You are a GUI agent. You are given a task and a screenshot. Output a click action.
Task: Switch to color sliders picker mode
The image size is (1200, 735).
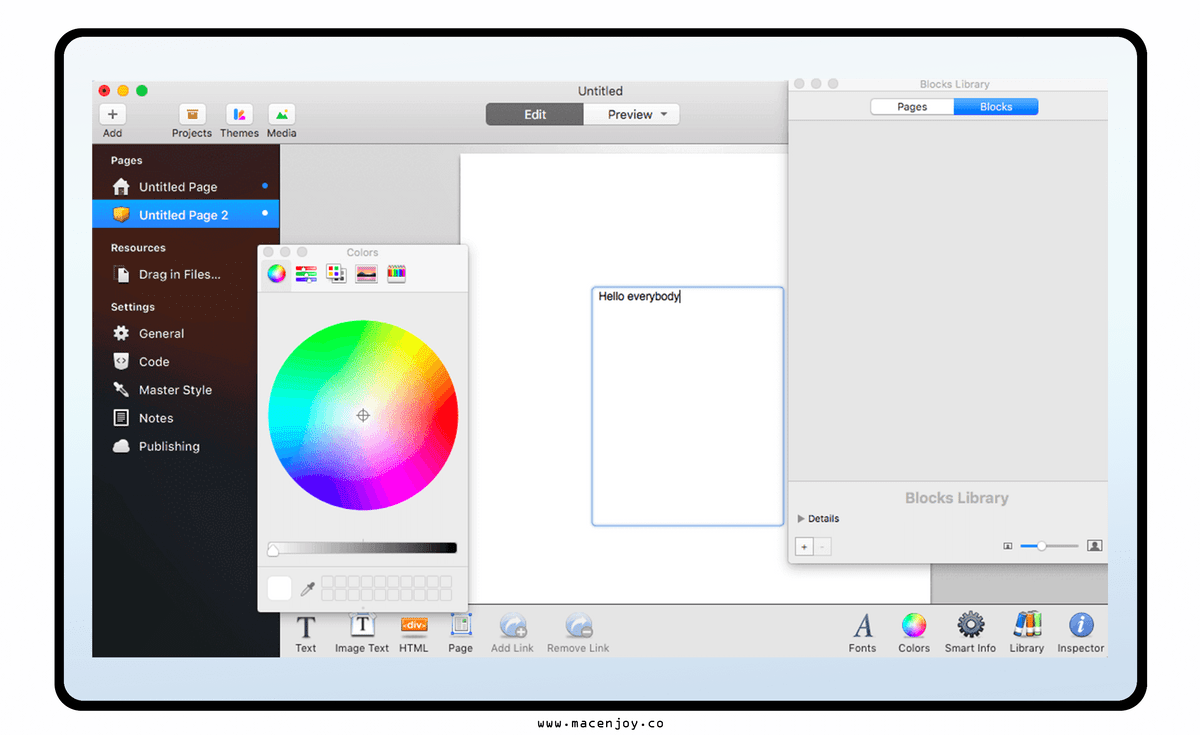pos(306,273)
